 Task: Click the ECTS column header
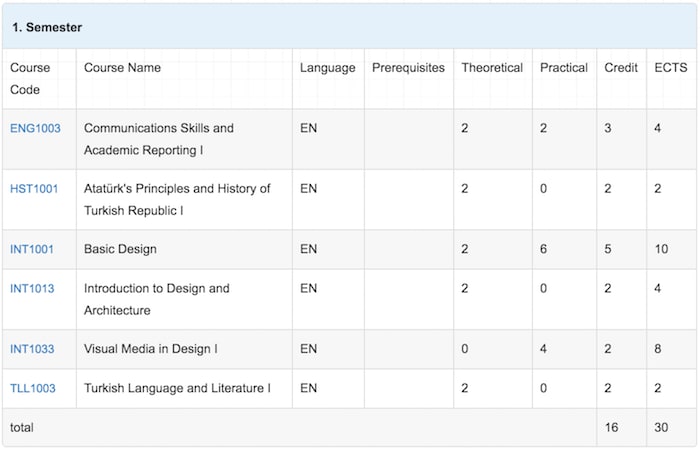(671, 68)
